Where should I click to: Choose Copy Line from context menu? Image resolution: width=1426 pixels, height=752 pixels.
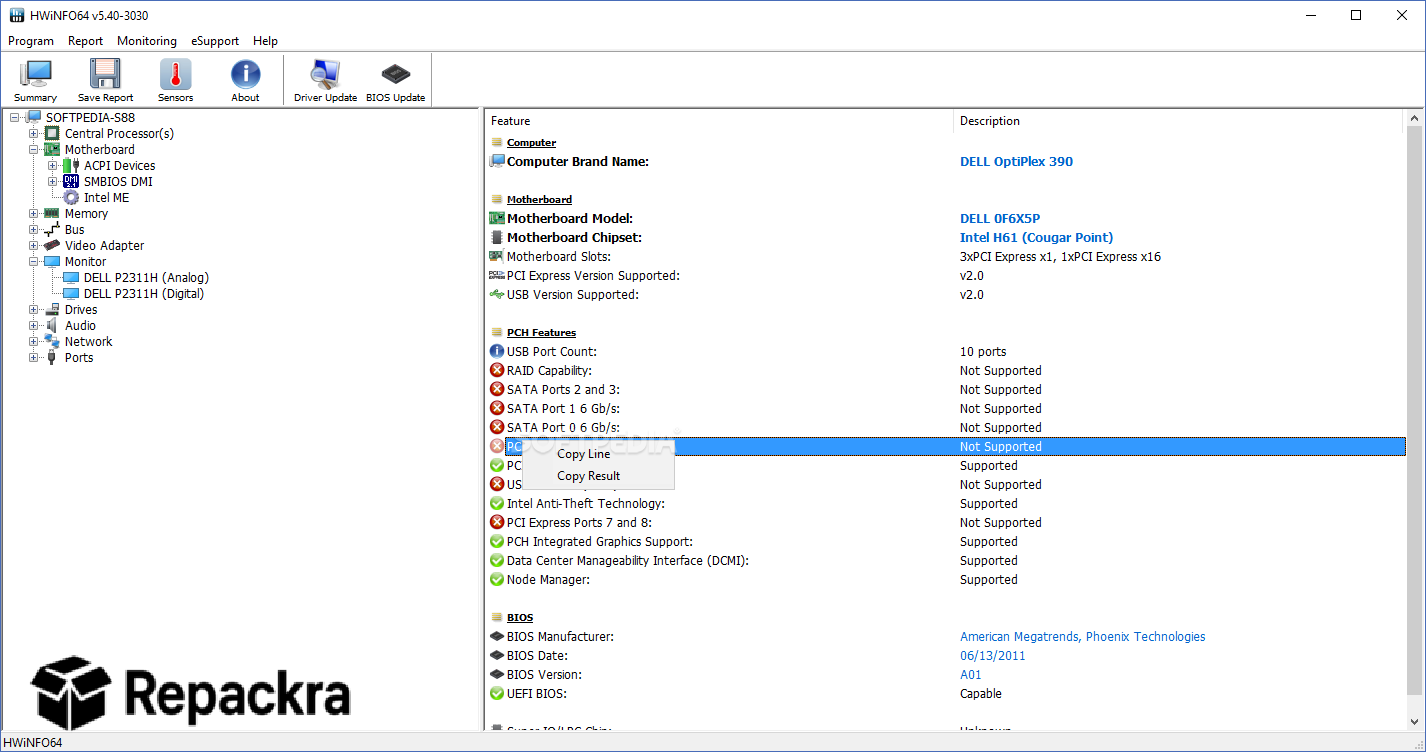(598, 454)
